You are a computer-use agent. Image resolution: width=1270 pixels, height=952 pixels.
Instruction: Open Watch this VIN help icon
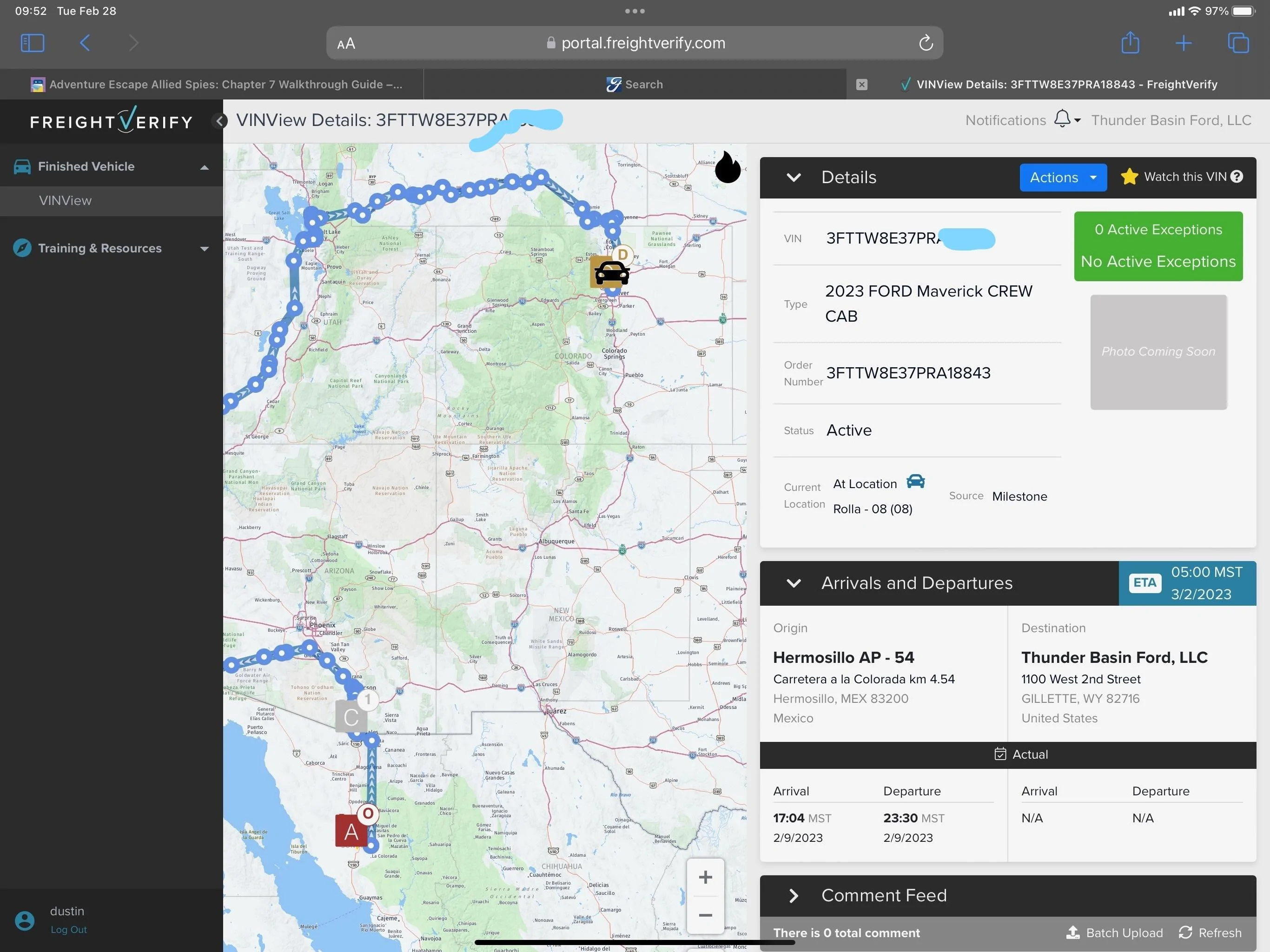[x=1237, y=177]
